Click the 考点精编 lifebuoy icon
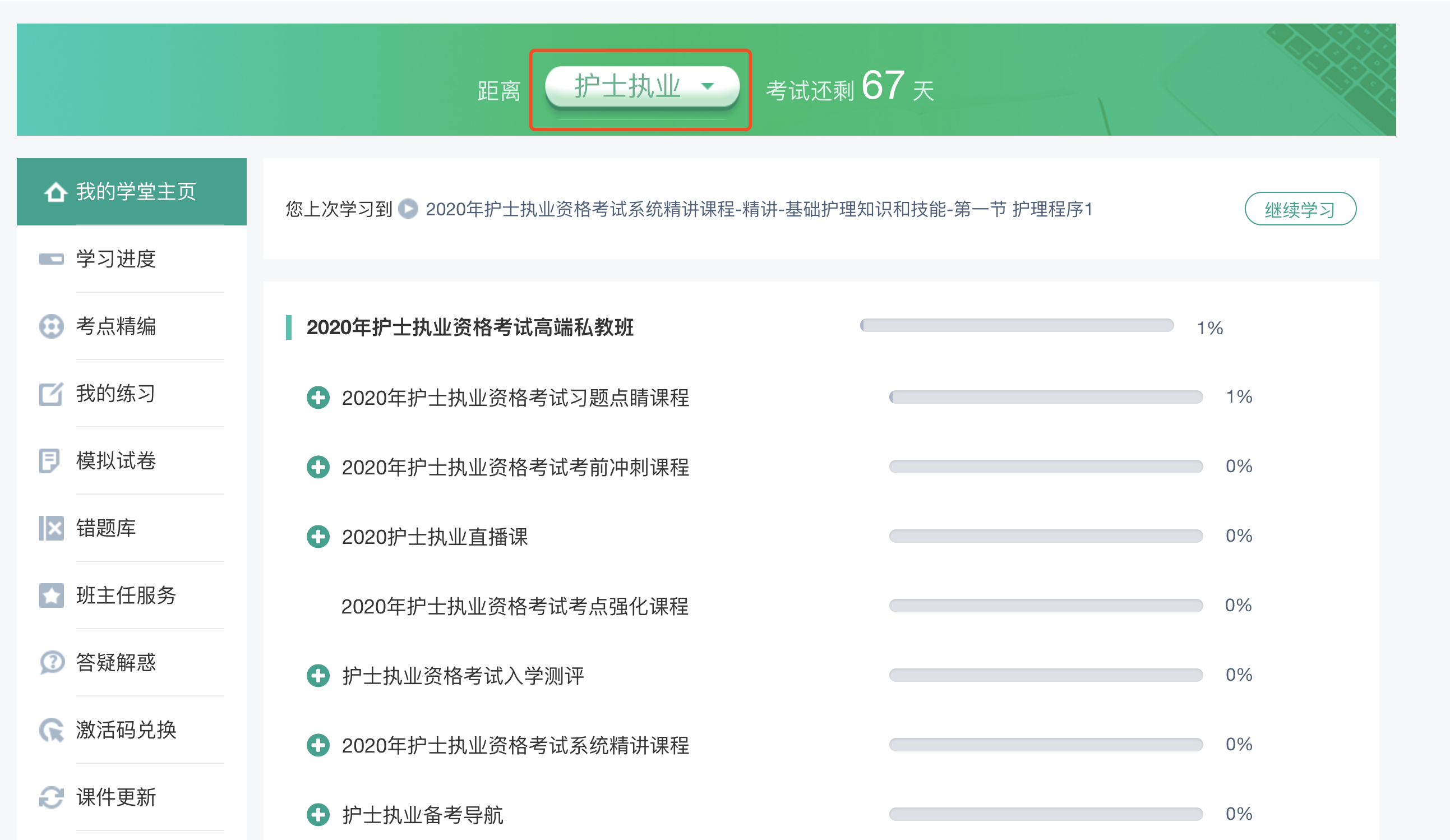Viewport: 1450px width, 840px height. [51, 326]
